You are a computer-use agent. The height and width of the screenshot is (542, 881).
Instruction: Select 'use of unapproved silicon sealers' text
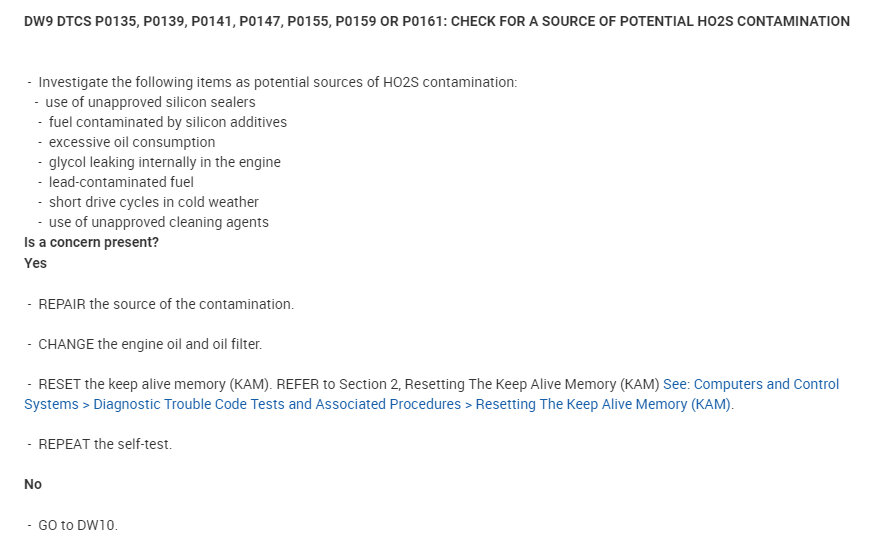(150, 102)
